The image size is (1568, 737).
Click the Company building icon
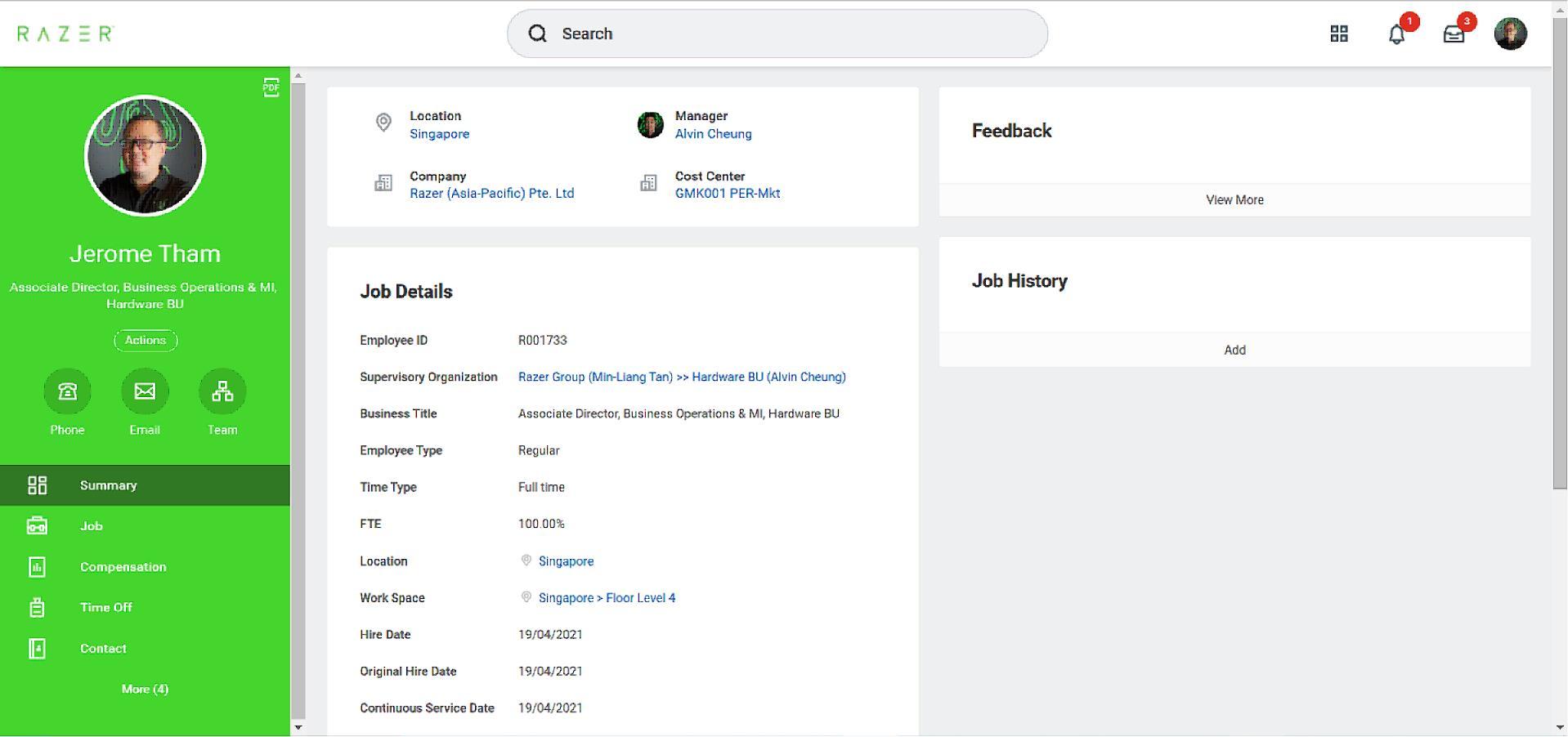383,183
